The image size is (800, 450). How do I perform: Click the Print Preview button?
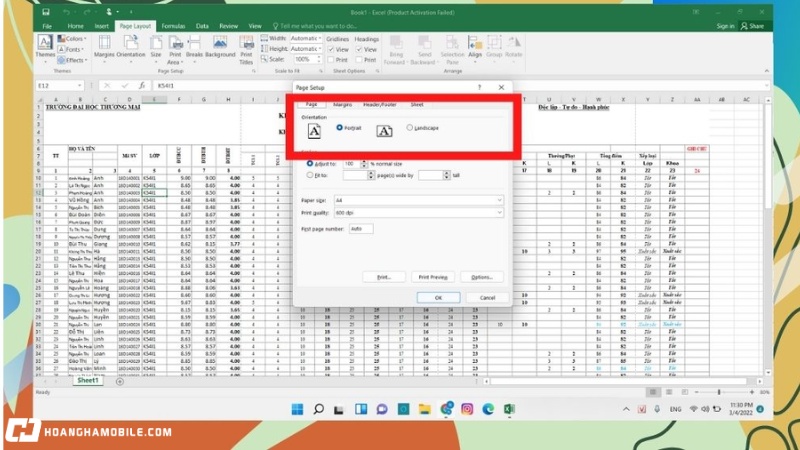pos(433,277)
